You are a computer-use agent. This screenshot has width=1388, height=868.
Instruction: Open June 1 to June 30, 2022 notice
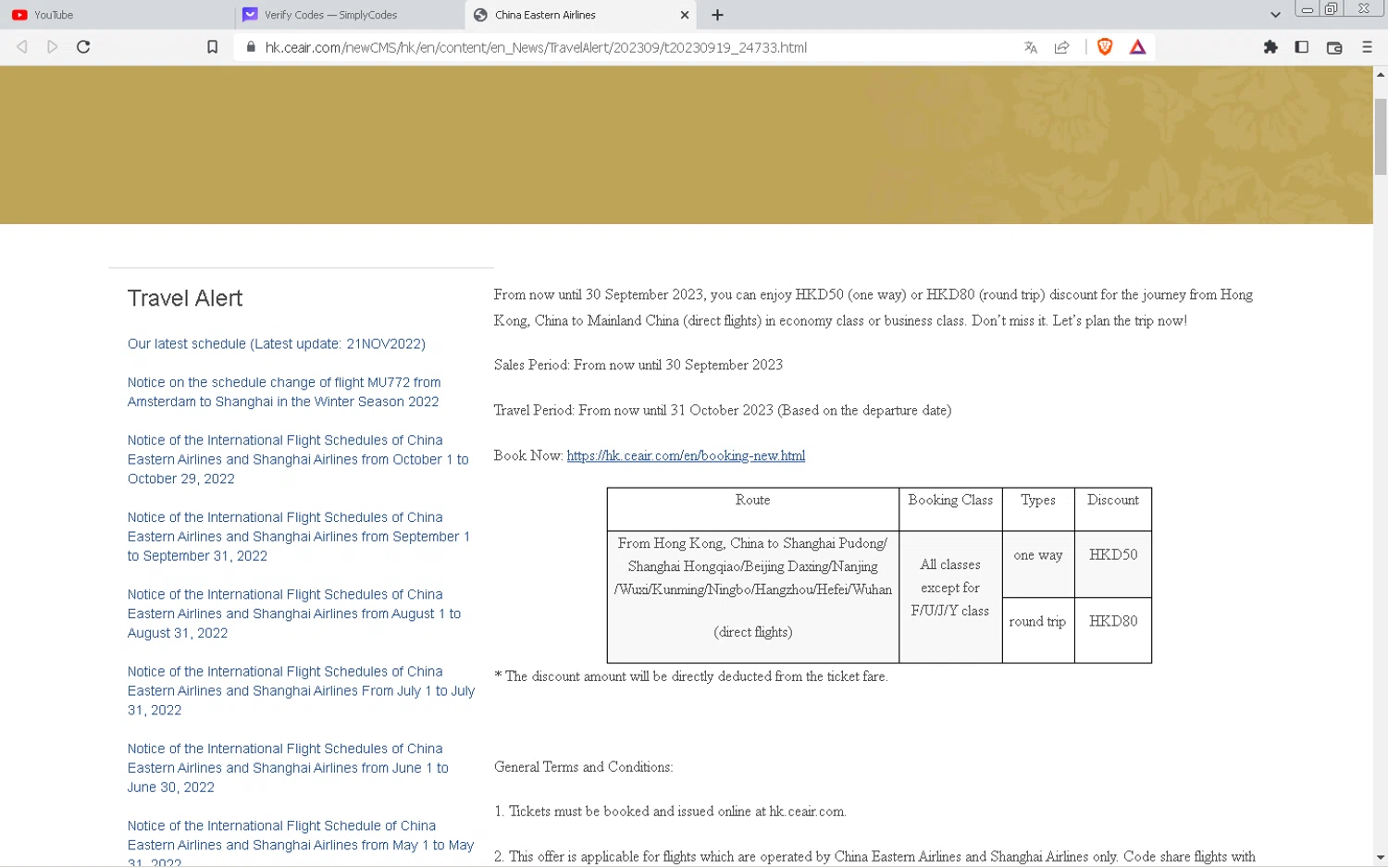point(288,768)
